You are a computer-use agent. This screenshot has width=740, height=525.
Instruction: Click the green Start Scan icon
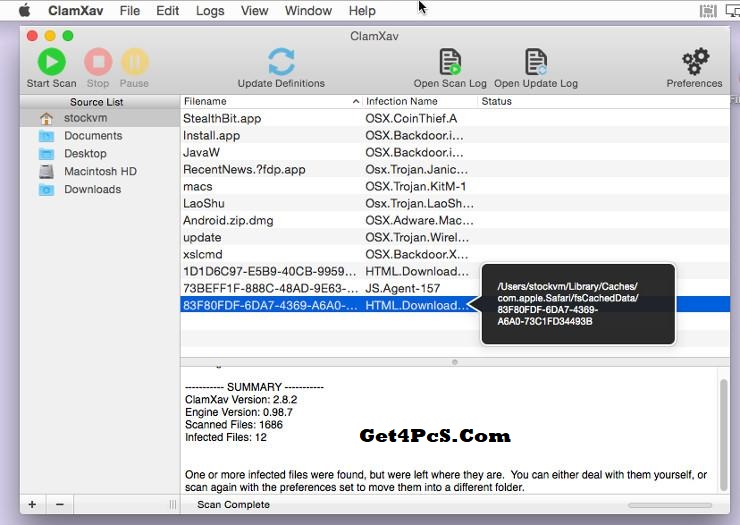coord(51,62)
